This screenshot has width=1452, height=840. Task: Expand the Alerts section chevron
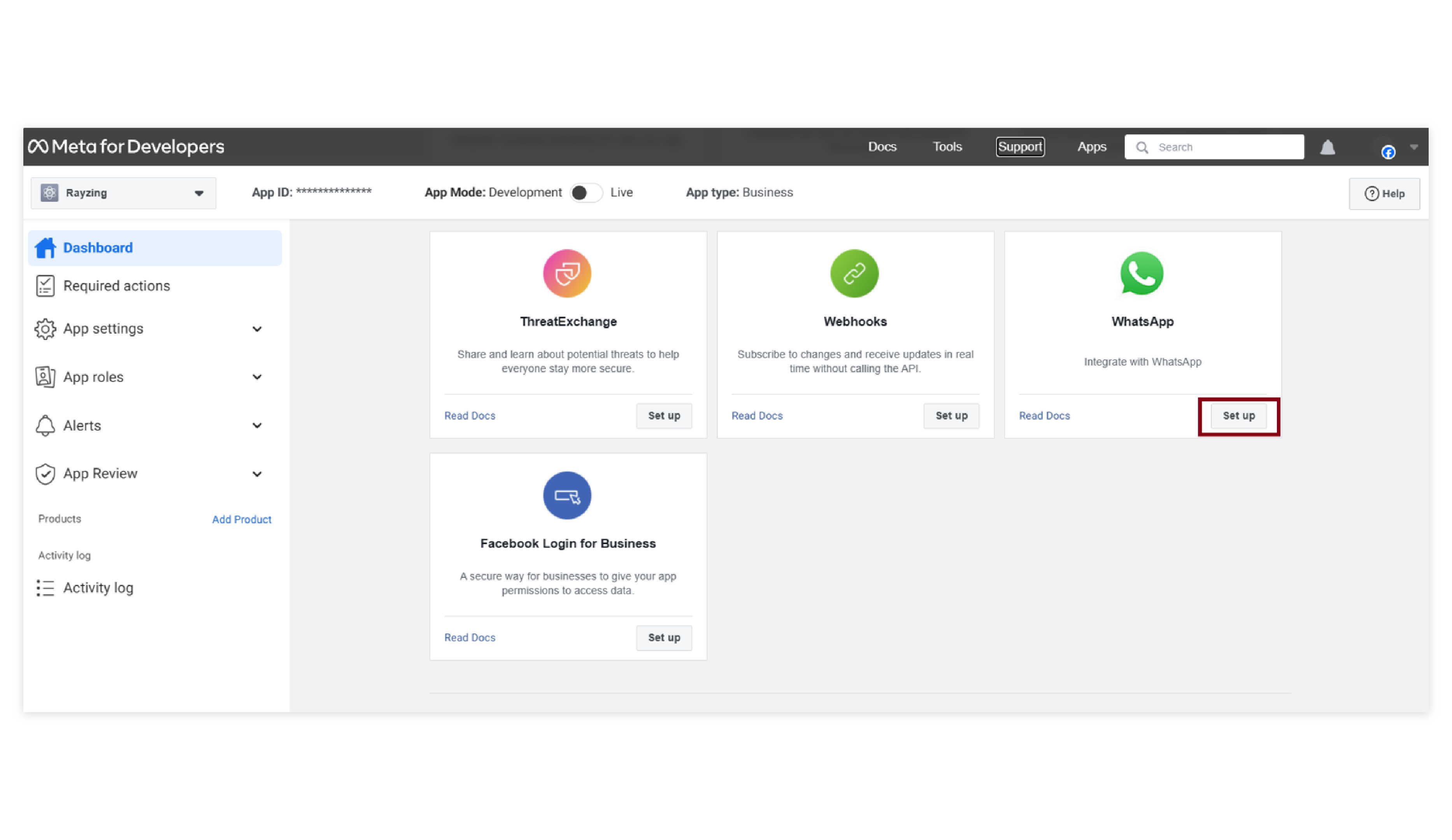[x=257, y=425]
